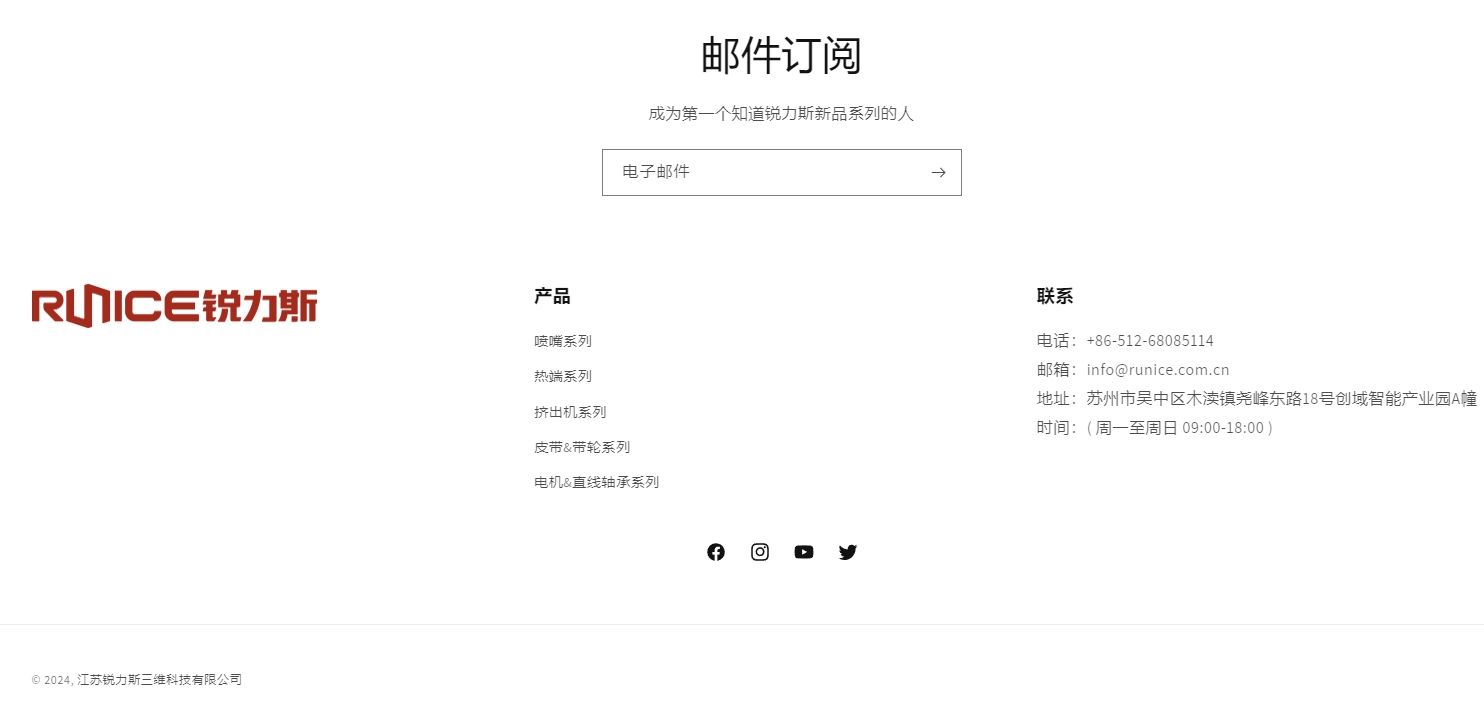
Task: Open the Facebook social icon
Action: (x=715, y=551)
